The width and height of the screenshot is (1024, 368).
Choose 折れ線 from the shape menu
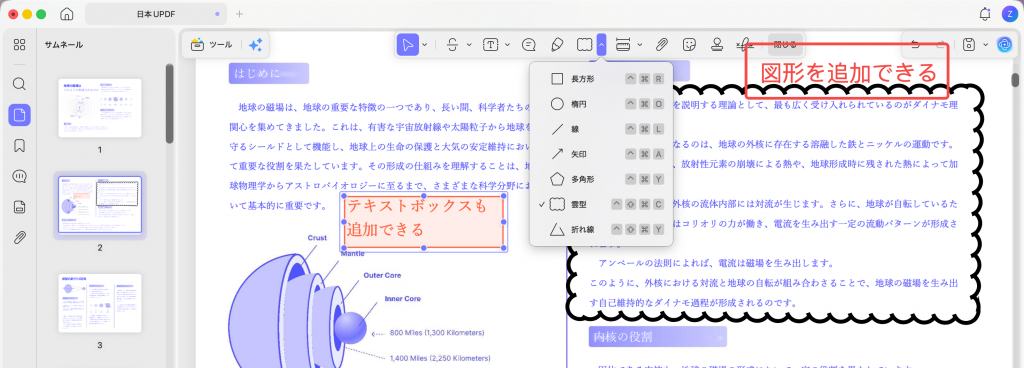click(601, 229)
